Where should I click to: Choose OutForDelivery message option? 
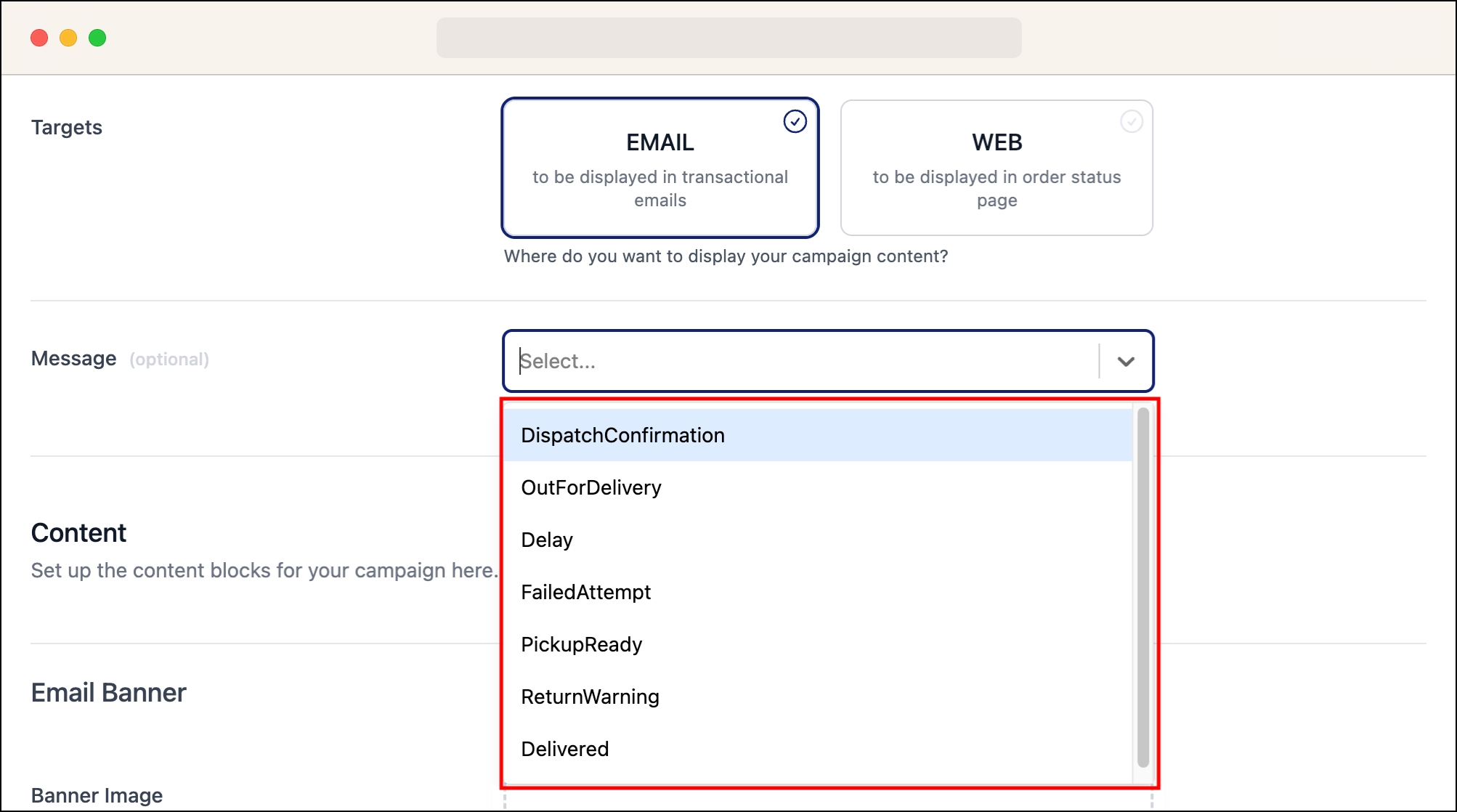click(x=591, y=487)
